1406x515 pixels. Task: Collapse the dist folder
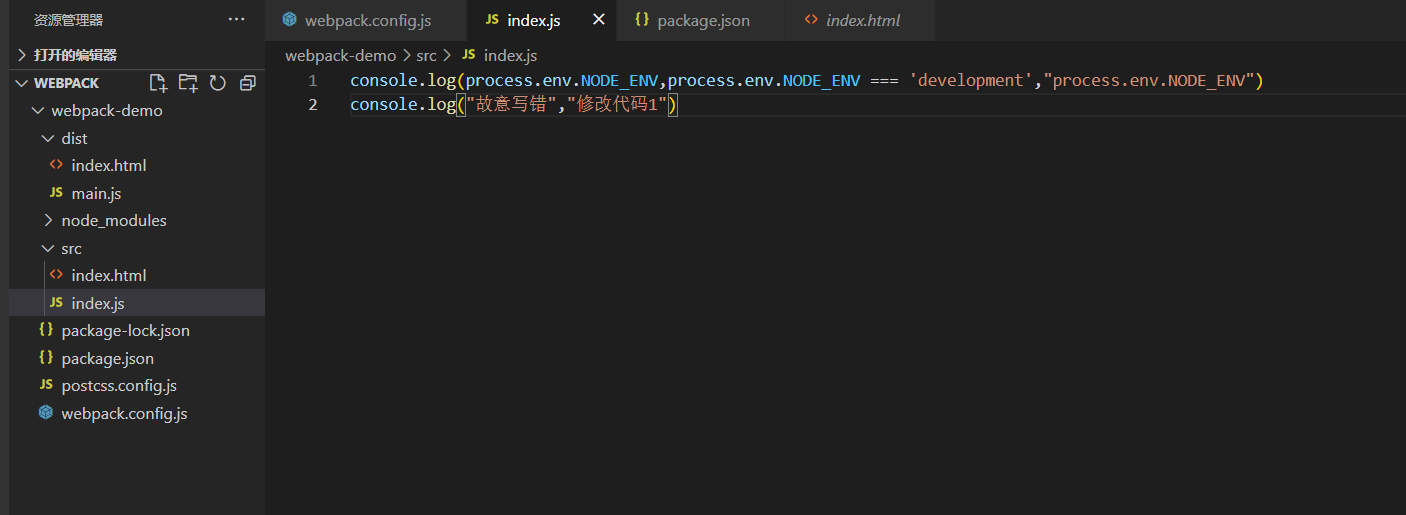(137, 138)
